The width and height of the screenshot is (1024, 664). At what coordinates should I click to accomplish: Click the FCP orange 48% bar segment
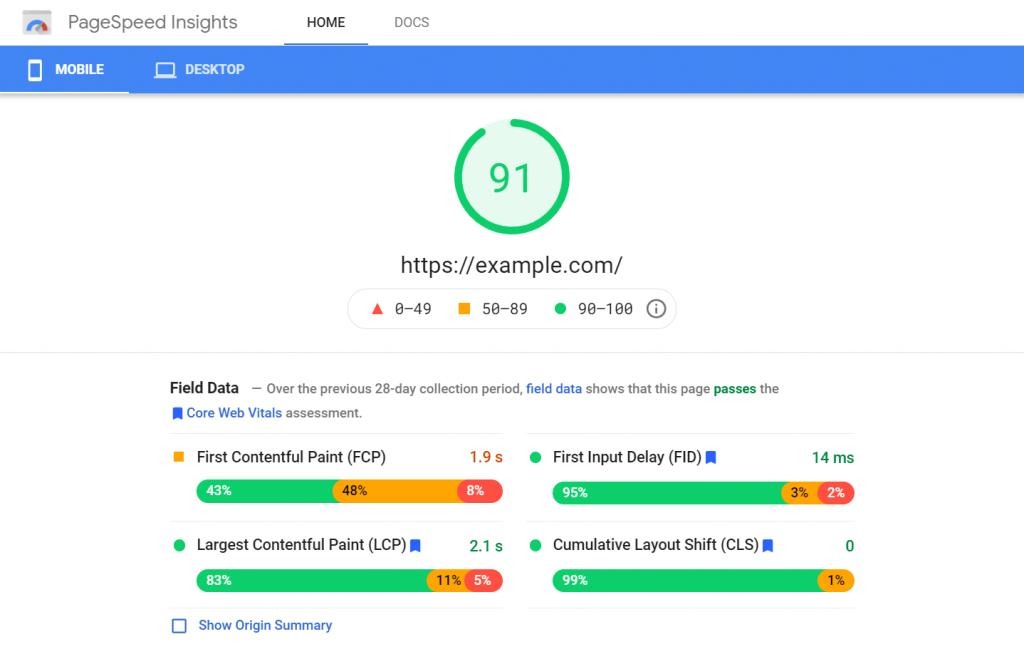[x=397, y=491]
